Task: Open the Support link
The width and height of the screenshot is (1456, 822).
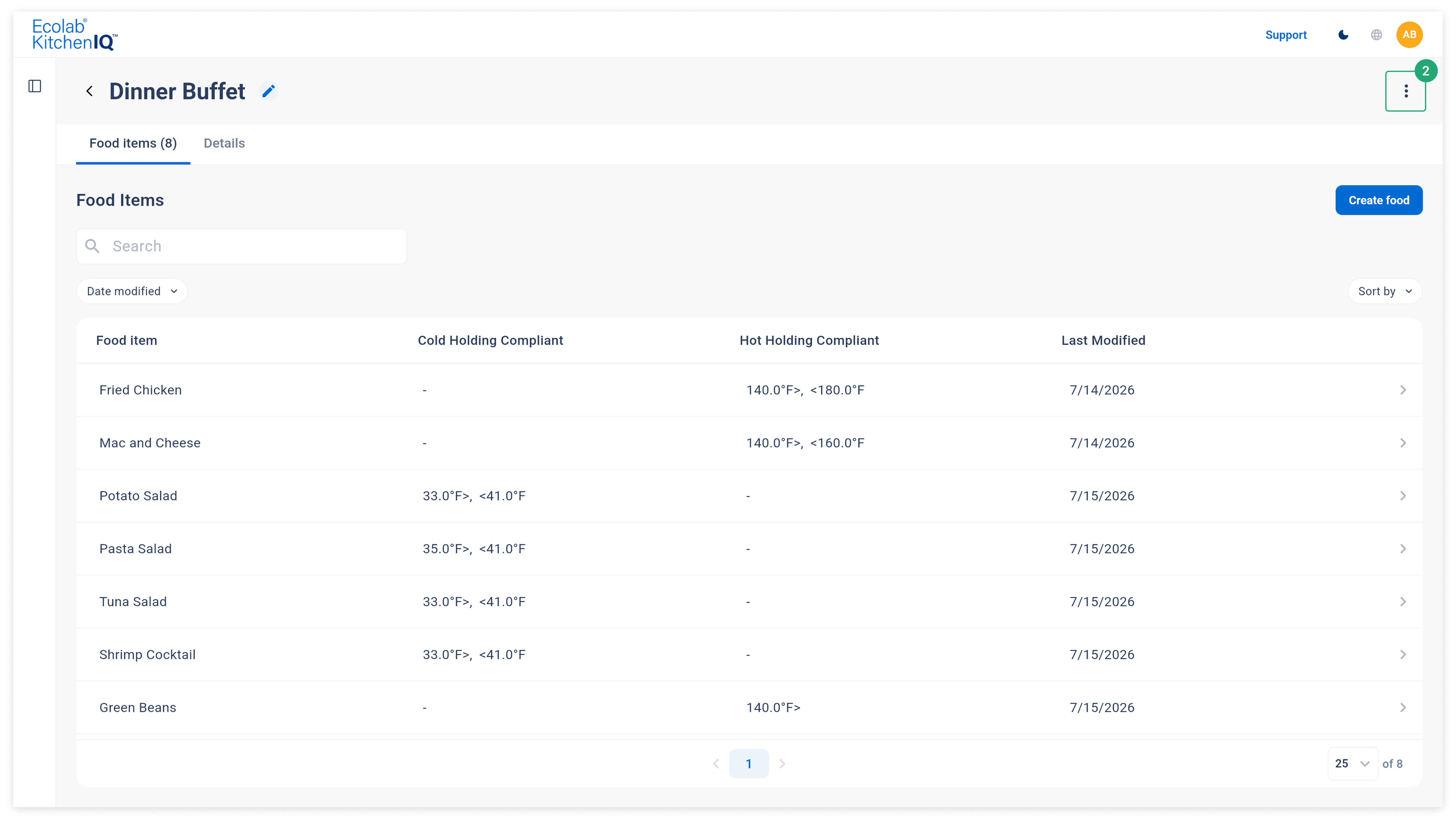Action: point(1286,35)
